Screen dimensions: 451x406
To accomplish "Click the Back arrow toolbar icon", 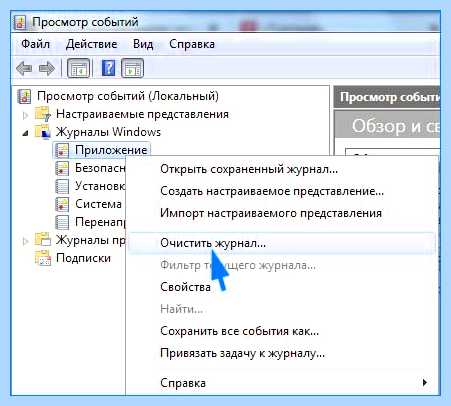I will click(24, 68).
